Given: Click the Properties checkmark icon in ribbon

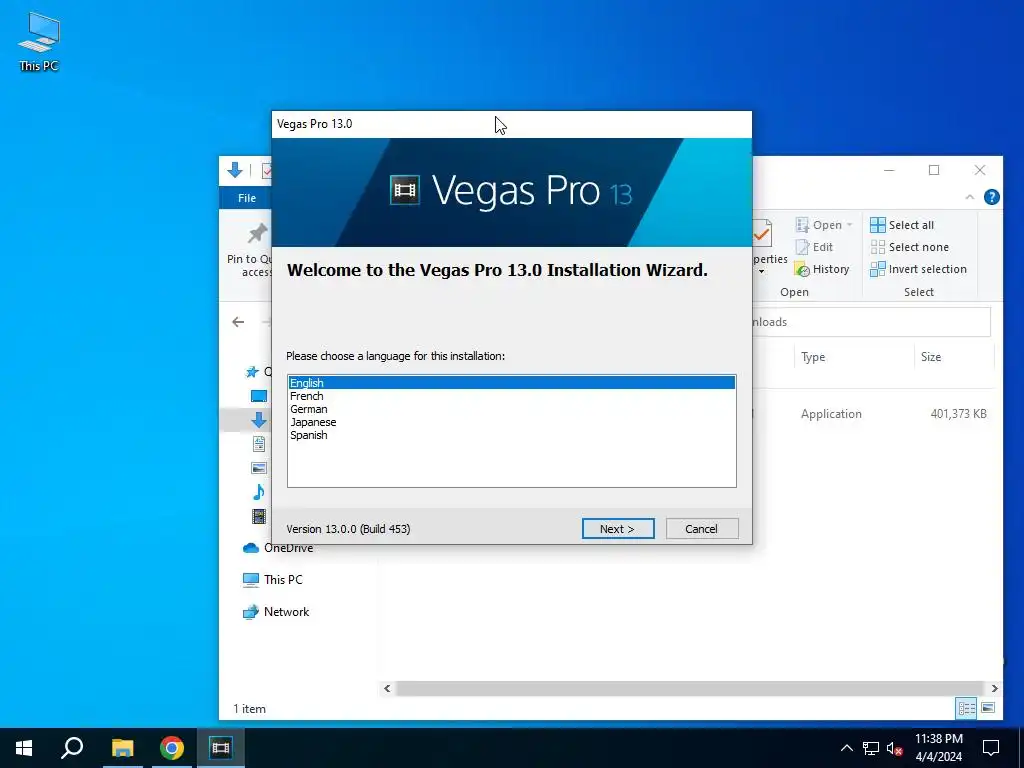Looking at the screenshot, I should tap(763, 234).
